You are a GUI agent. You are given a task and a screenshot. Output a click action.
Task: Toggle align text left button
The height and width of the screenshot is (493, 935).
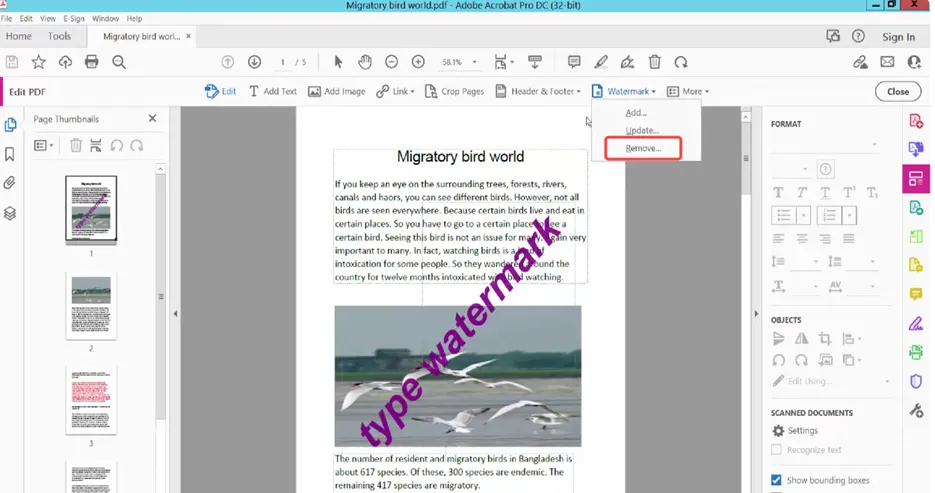point(778,239)
